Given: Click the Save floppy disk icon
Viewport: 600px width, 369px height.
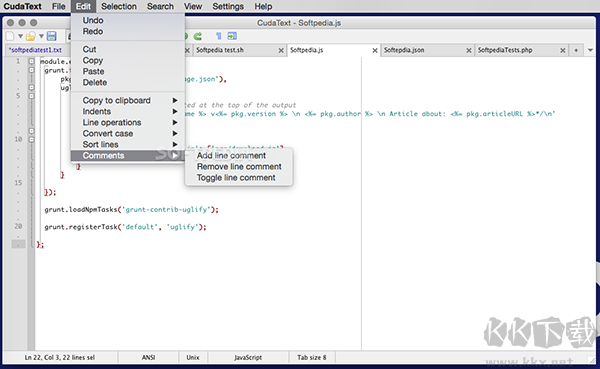Looking at the screenshot, I should pos(51,36).
